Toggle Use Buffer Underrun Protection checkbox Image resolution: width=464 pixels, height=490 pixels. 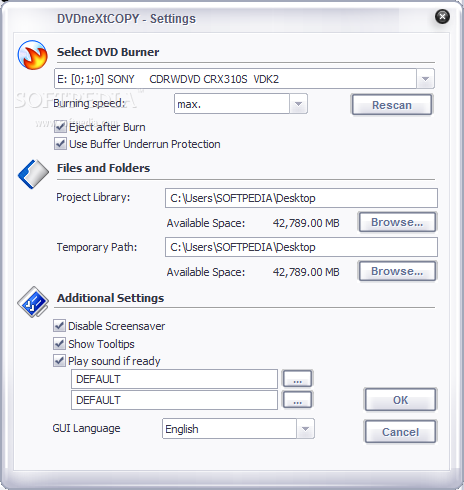click(x=60, y=144)
